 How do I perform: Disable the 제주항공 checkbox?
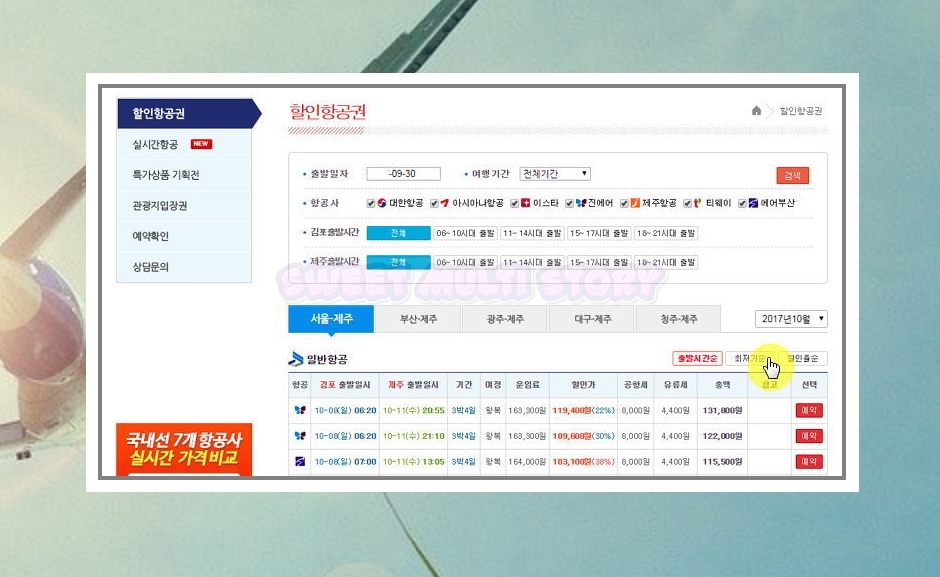(x=624, y=204)
